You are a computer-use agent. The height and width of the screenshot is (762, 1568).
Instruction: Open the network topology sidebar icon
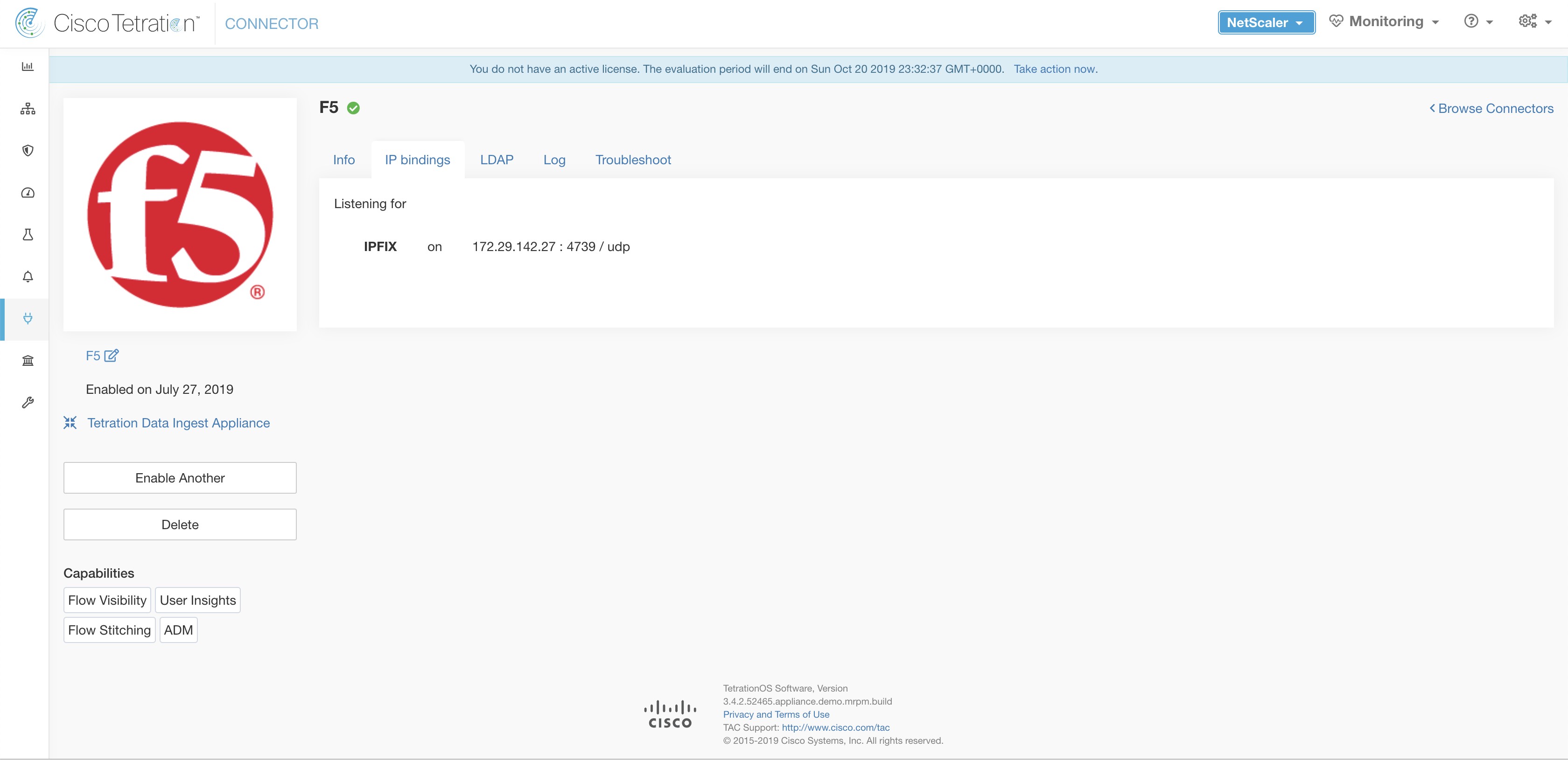[28, 109]
